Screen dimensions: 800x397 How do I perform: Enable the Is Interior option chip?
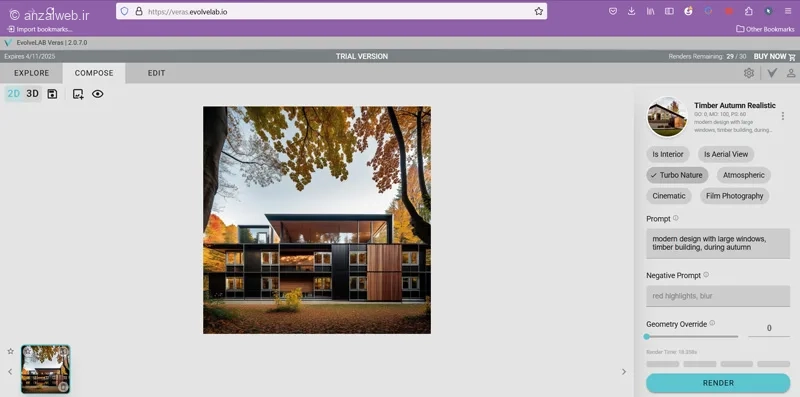coord(668,154)
